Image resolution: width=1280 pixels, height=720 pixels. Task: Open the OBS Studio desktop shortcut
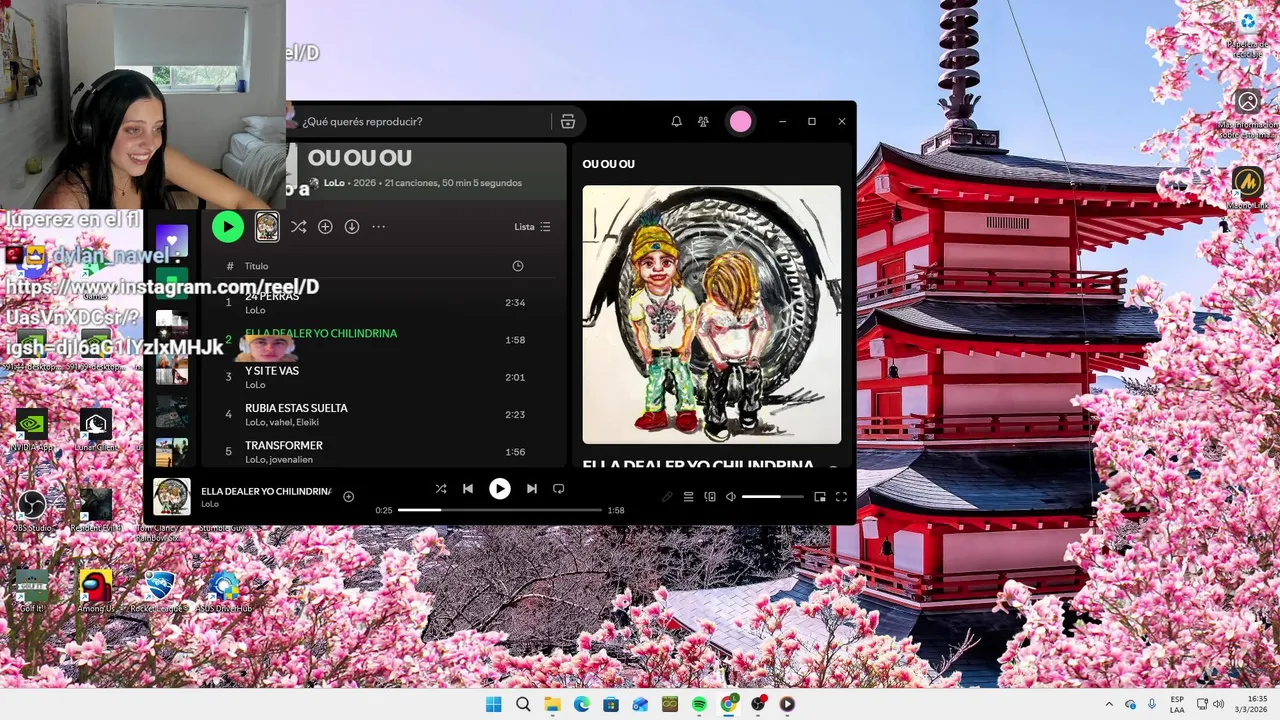coord(31,510)
